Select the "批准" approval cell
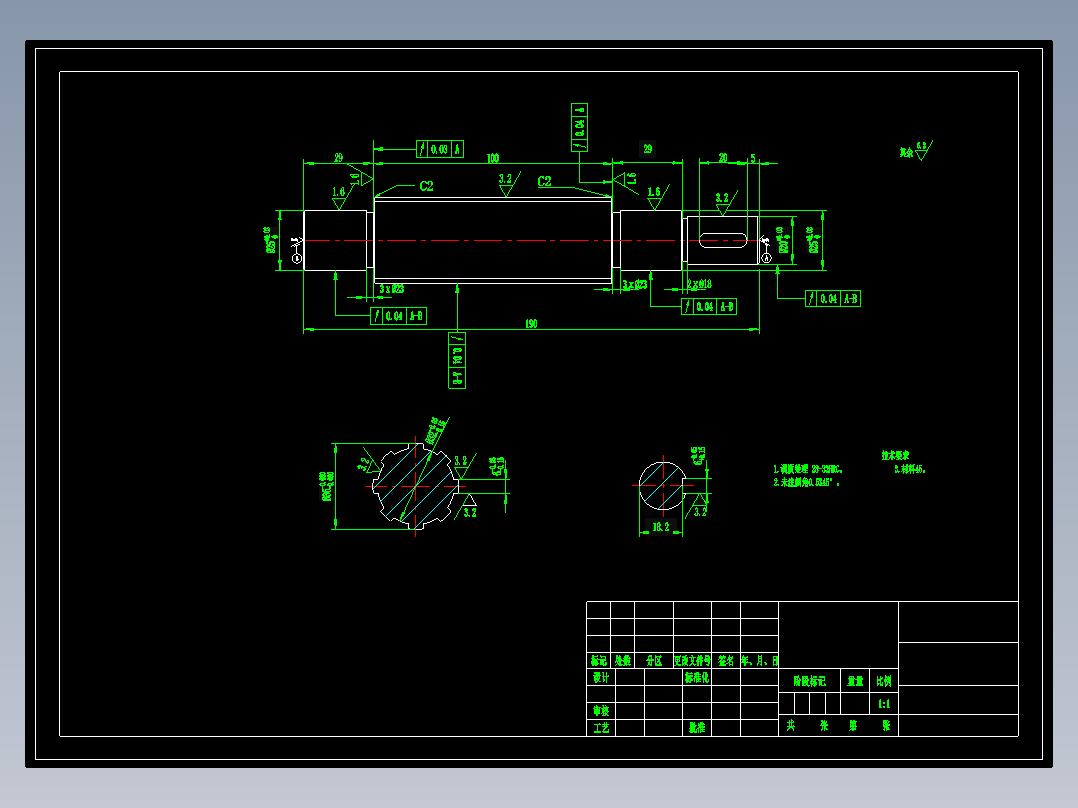 (x=697, y=728)
